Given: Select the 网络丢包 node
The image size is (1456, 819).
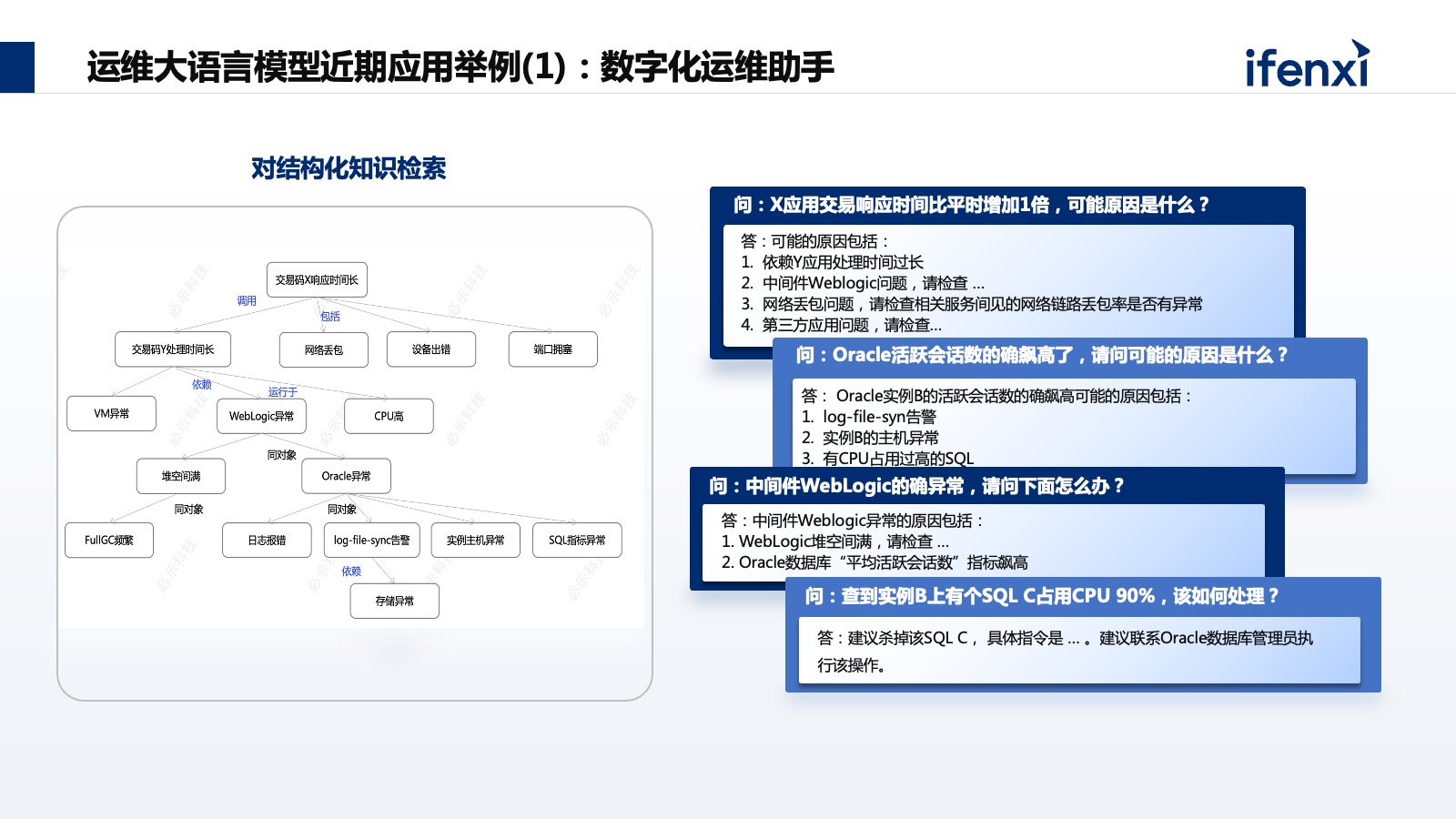Looking at the screenshot, I should 323,349.
